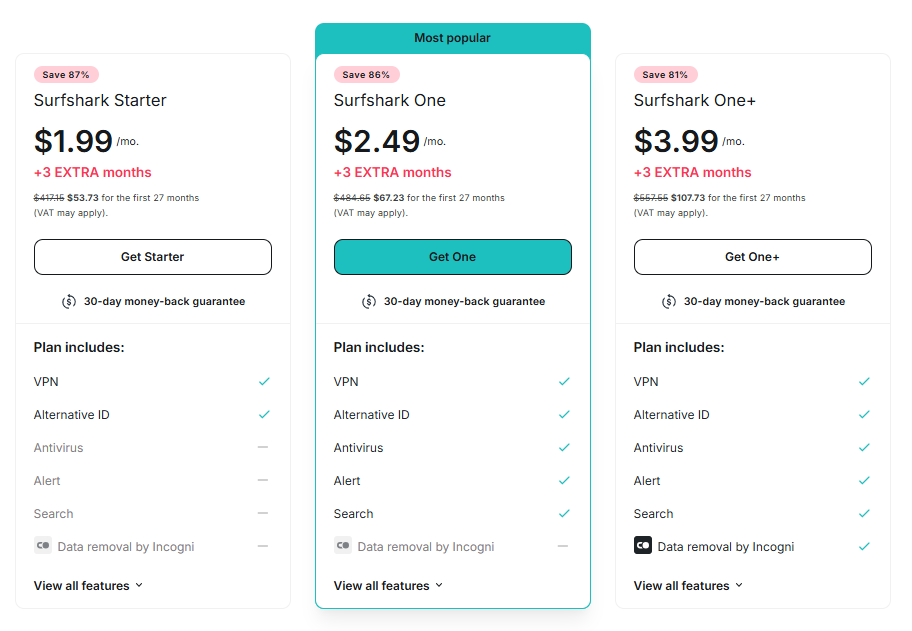Click the Antivirus checkmark in Surfshark One
The width and height of the screenshot is (912, 631).
pos(564,447)
